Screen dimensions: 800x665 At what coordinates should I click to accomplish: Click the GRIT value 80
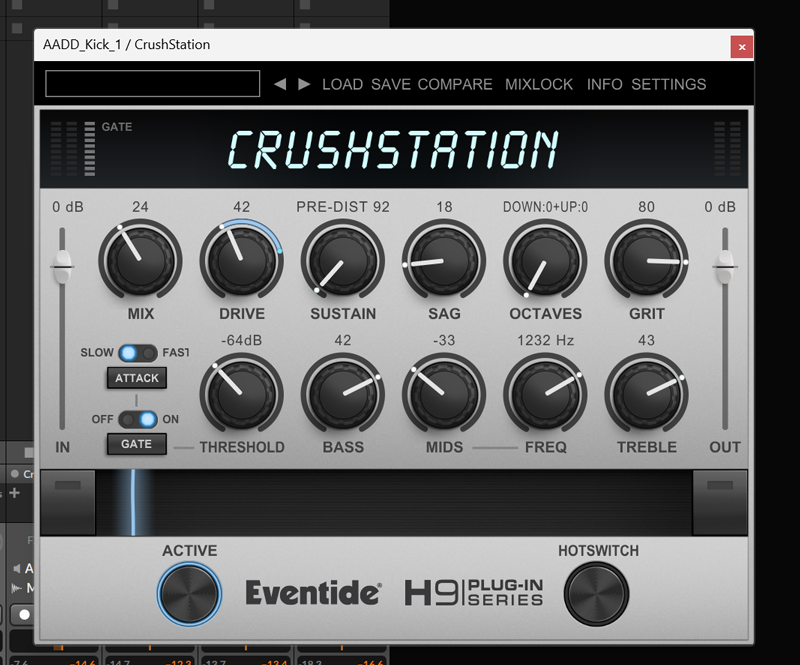(x=646, y=207)
